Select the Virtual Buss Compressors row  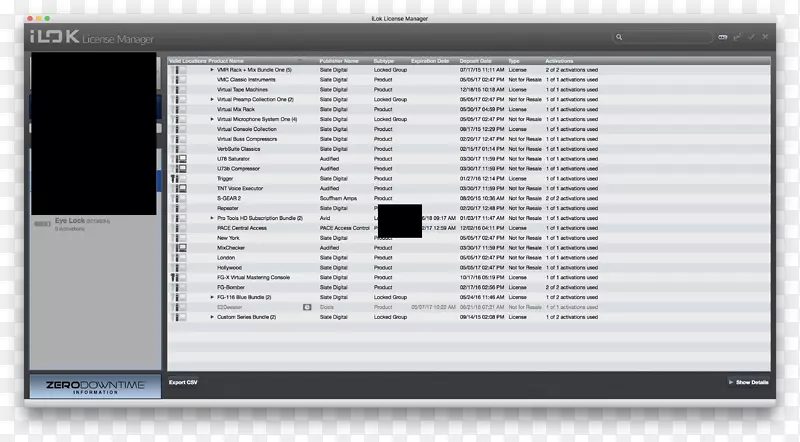pos(468,139)
